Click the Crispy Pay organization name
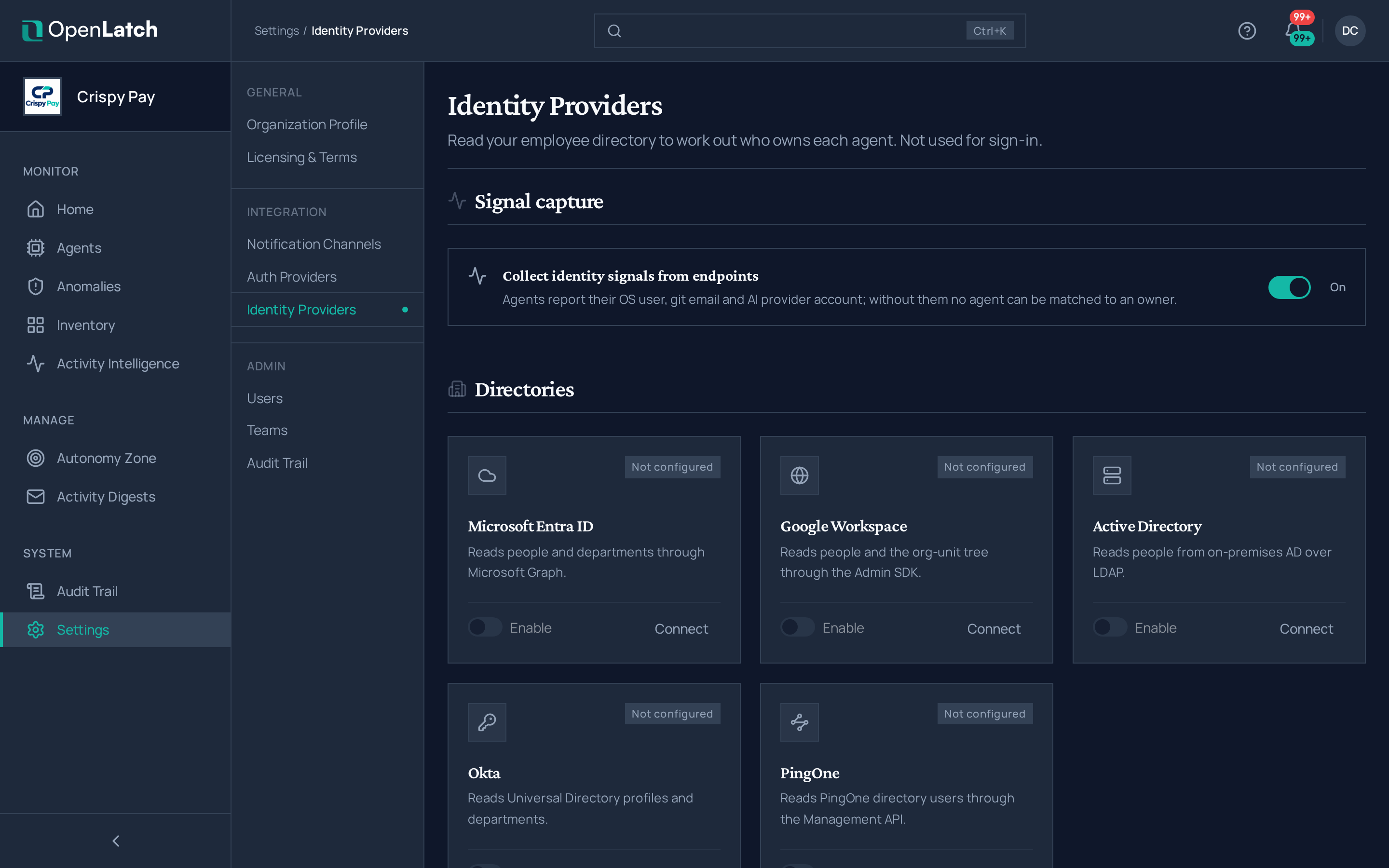 [116, 96]
